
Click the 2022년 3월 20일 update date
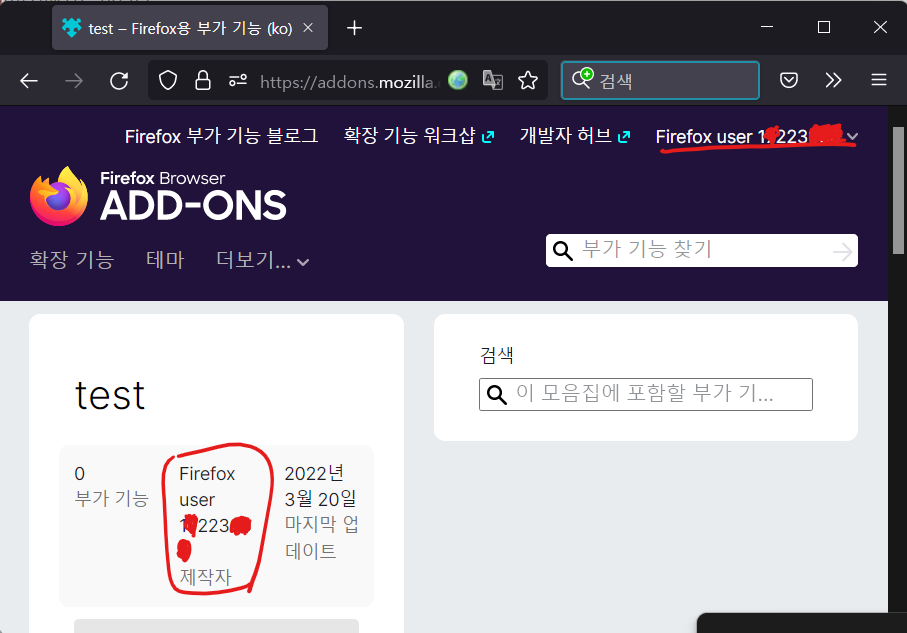[x=320, y=486]
